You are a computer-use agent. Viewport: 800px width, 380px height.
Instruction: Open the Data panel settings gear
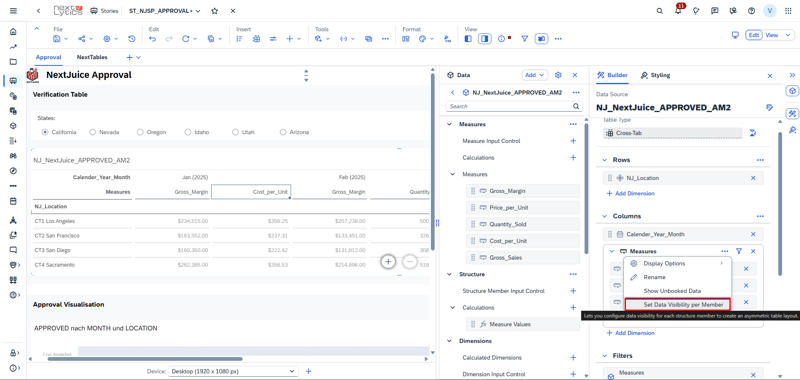[558, 75]
